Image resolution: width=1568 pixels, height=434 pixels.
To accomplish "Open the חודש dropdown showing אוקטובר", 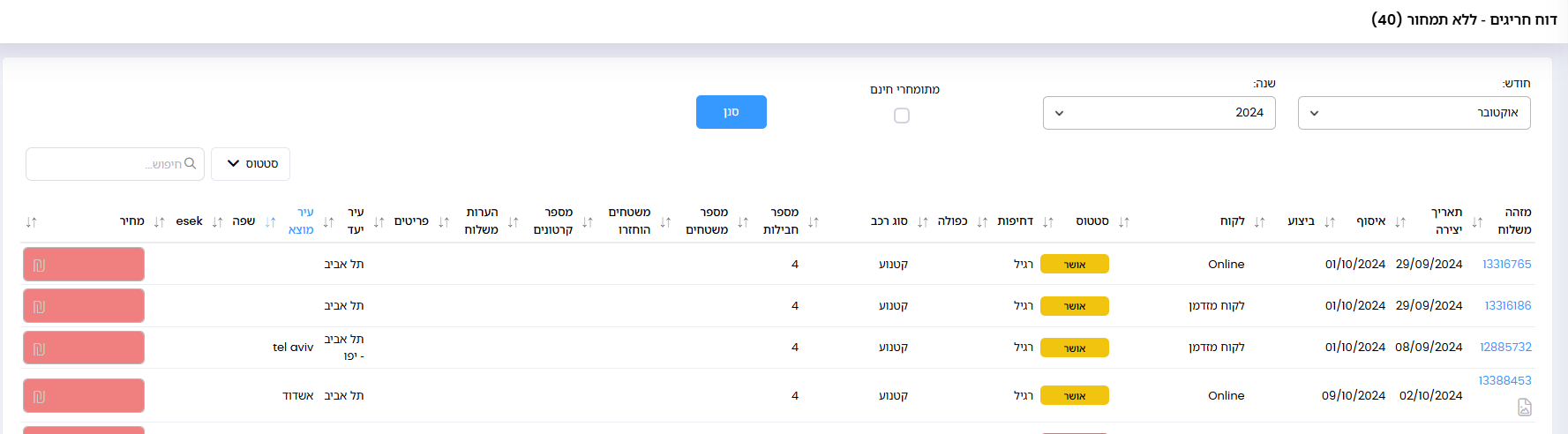I will tap(1414, 113).
